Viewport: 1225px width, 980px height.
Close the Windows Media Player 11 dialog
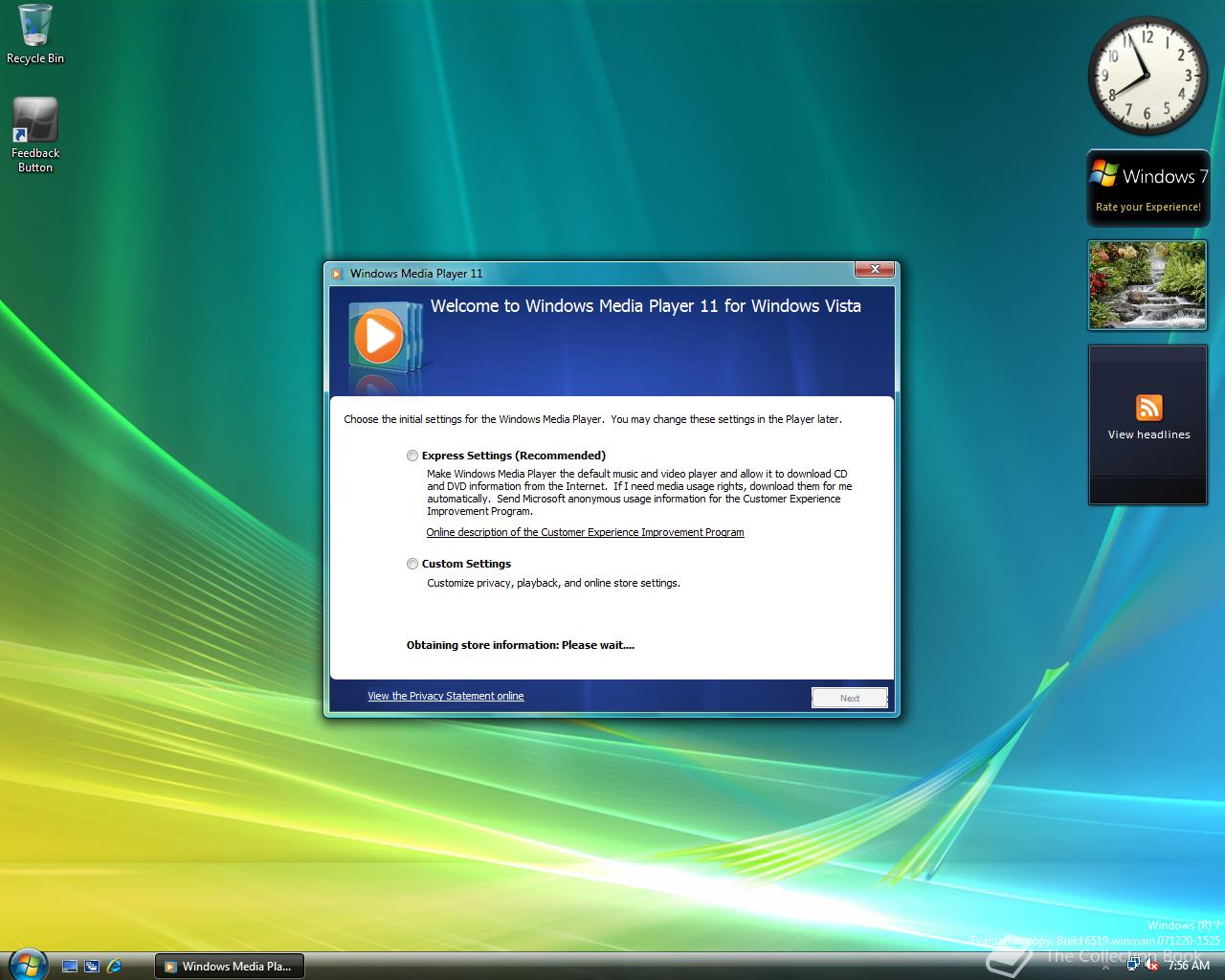pos(874,270)
